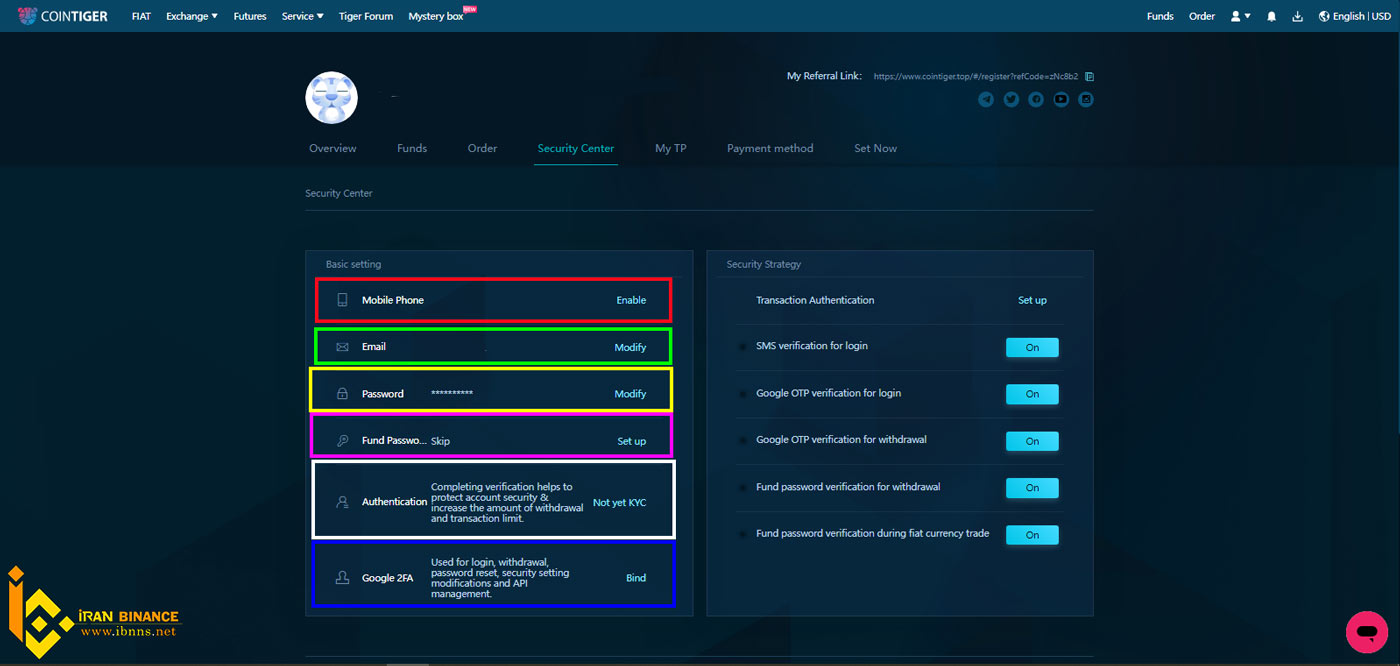The image size is (1400, 666).
Task: Click the "My Referral Link:" label
Action: point(824,76)
